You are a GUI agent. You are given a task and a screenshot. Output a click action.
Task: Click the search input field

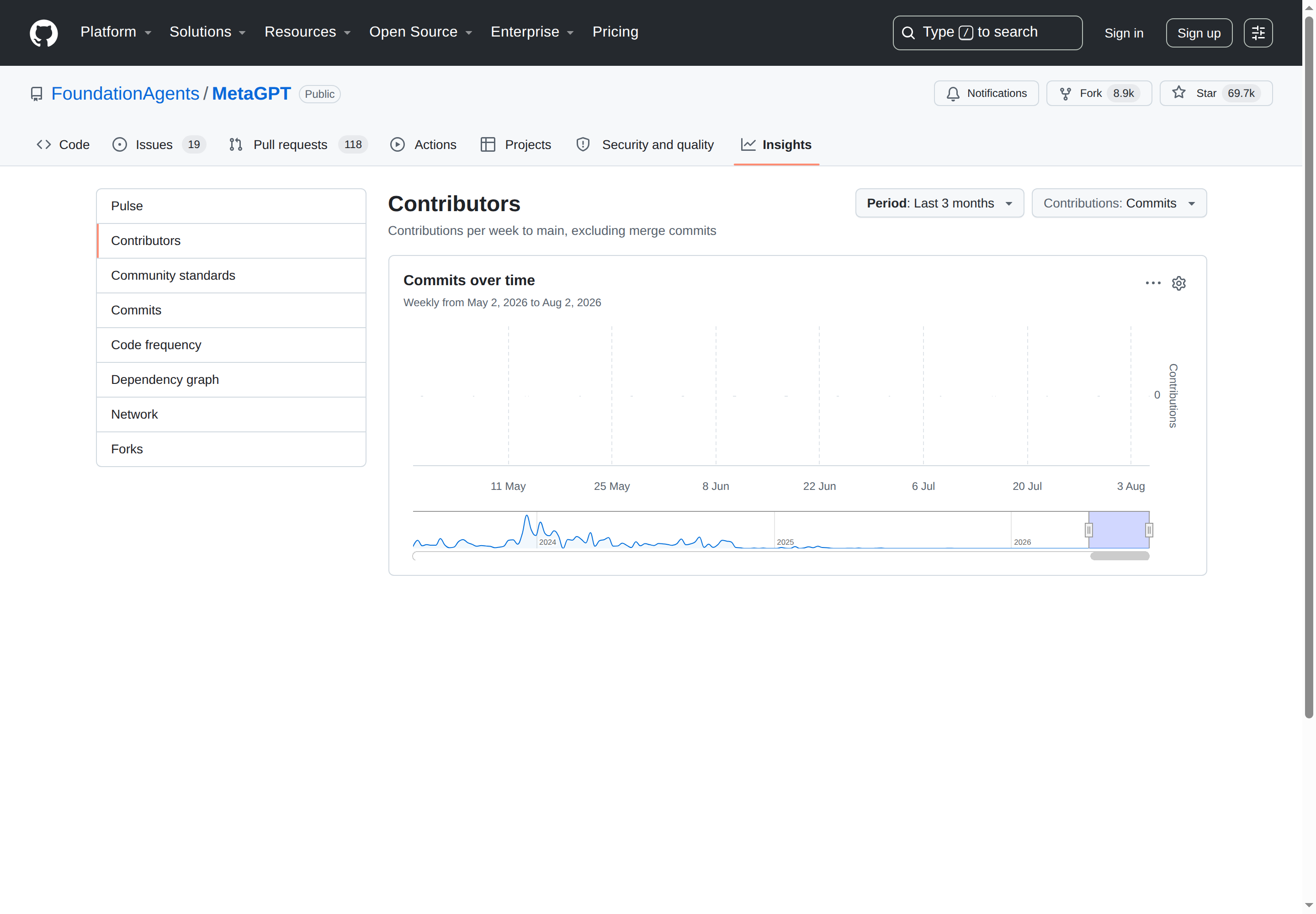pos(987,32)
